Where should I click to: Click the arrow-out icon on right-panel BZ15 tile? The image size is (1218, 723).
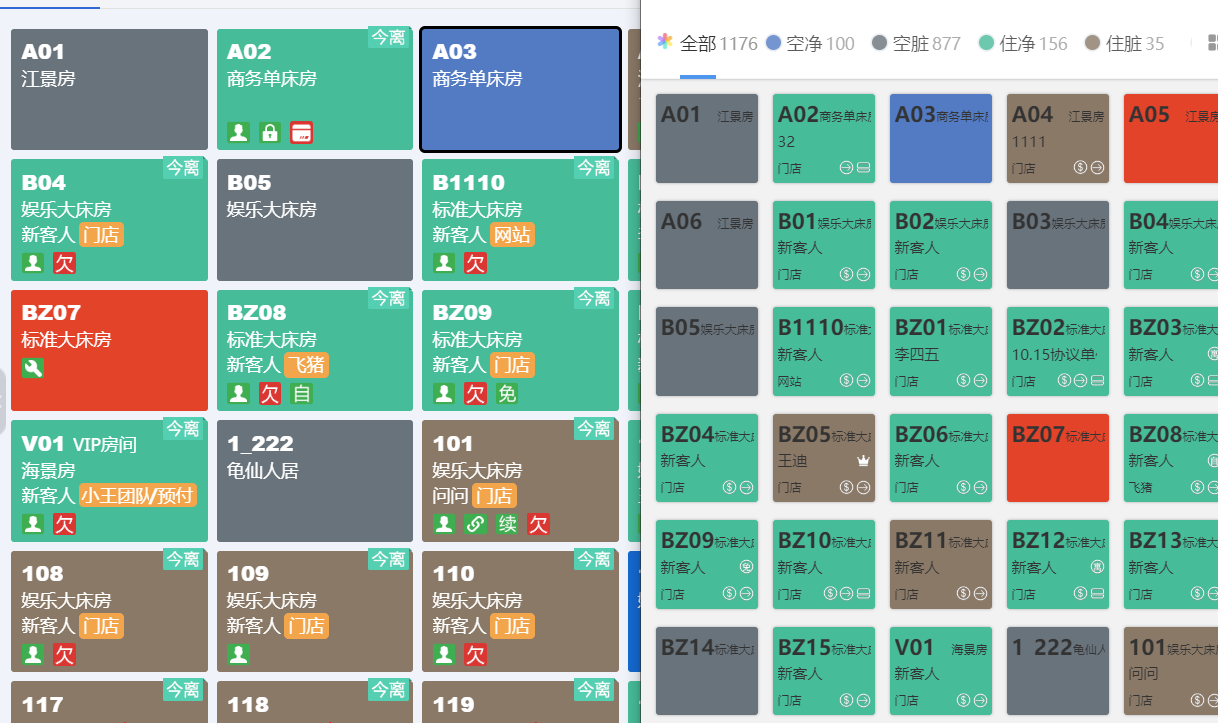click(863, 701)
